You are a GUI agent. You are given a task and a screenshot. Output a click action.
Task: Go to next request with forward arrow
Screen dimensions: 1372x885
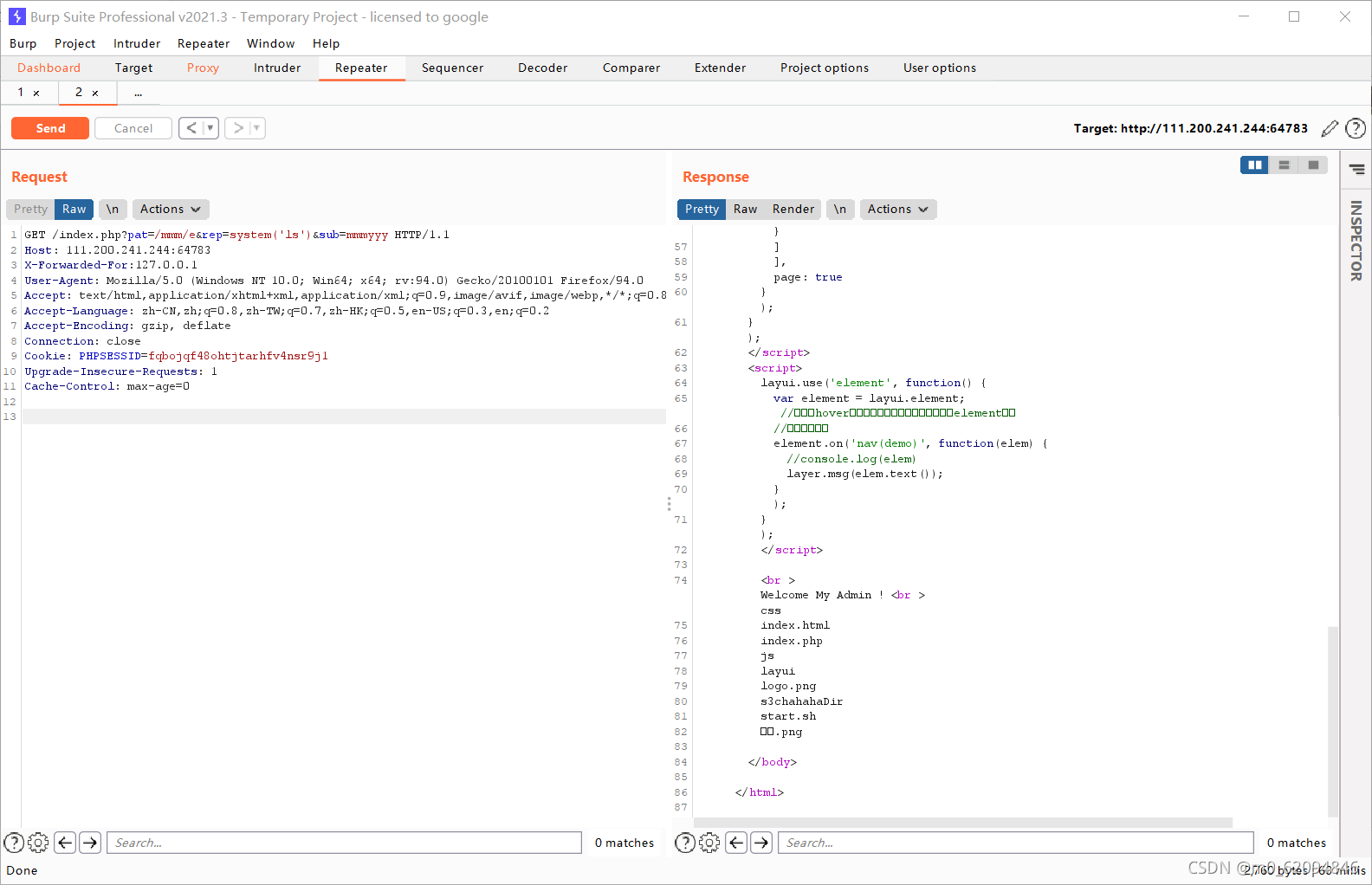pos(238,128)
